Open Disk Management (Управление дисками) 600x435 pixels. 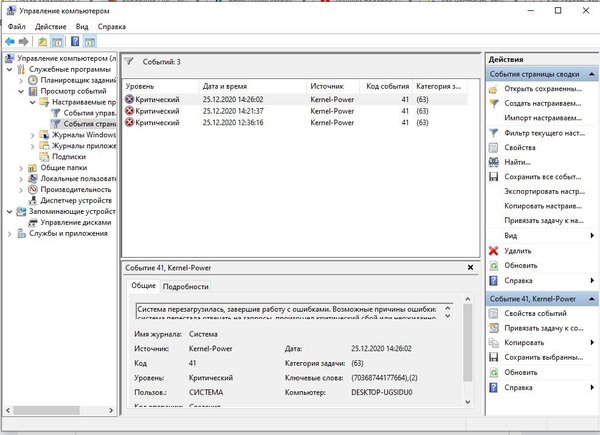[72, 222]
